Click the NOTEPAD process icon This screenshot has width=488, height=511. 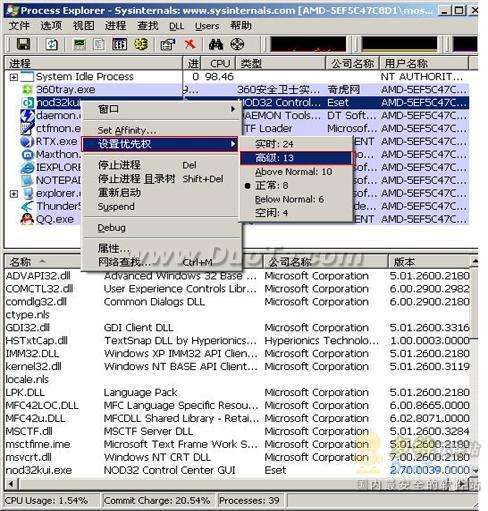click(27, 180)
